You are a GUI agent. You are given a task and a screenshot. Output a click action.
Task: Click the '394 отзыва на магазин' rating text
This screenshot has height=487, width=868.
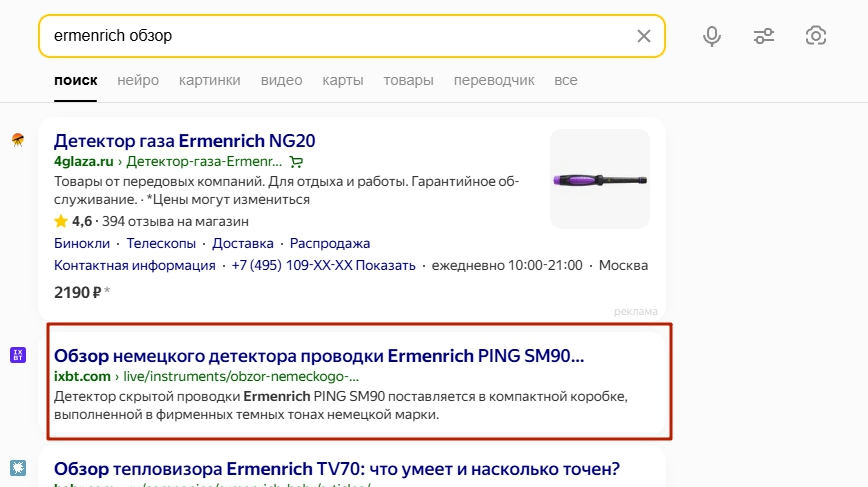pyautogui.click(x=175, y=221)
